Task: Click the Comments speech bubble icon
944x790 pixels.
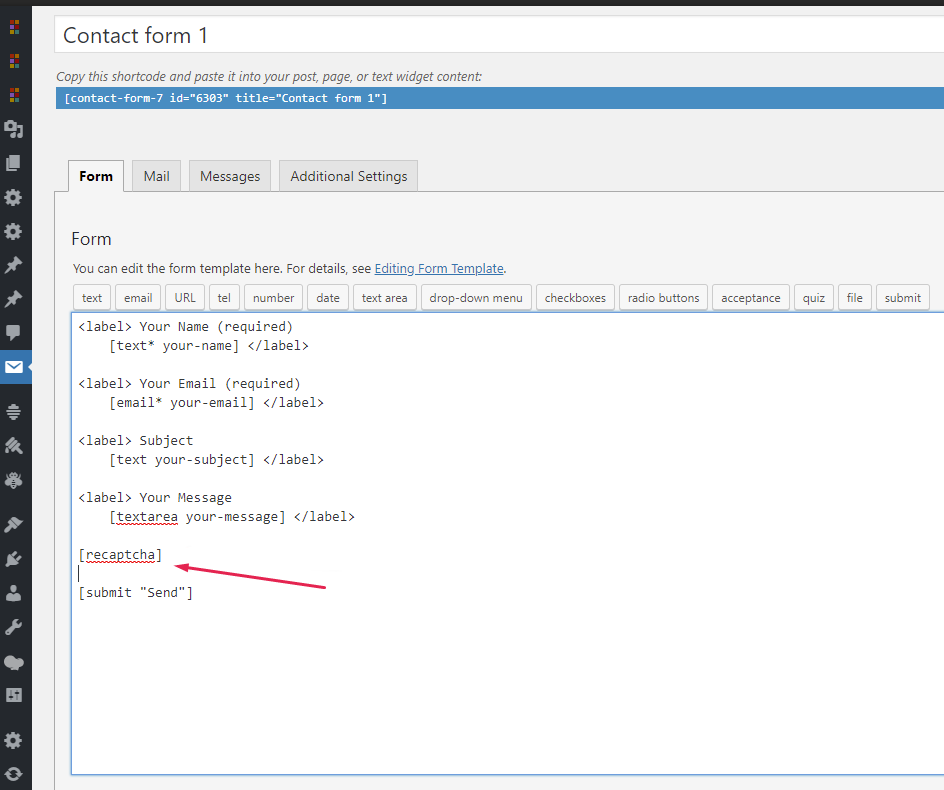Action: 14,333
